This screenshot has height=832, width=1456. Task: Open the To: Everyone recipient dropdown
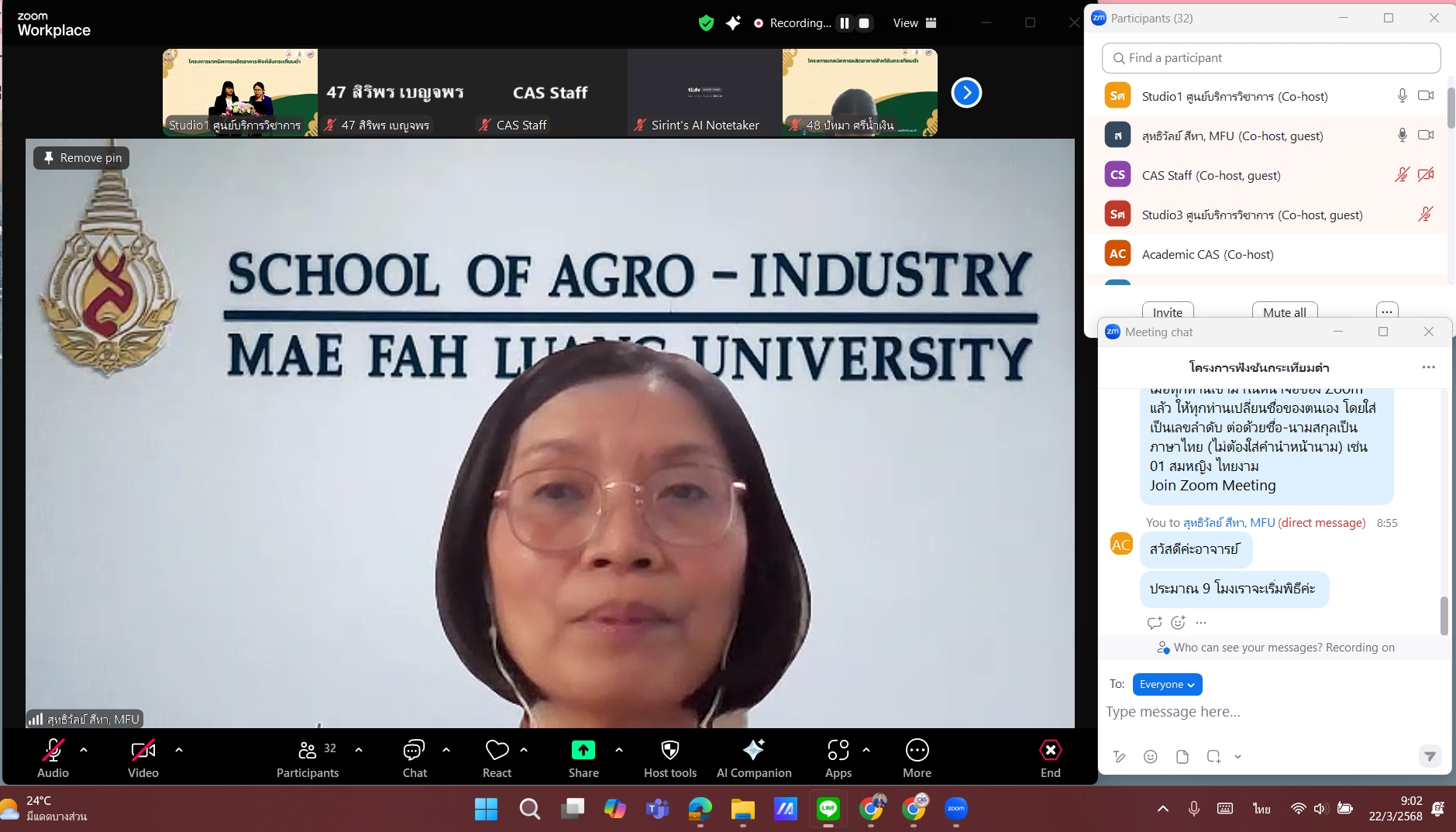(1167, 684)
